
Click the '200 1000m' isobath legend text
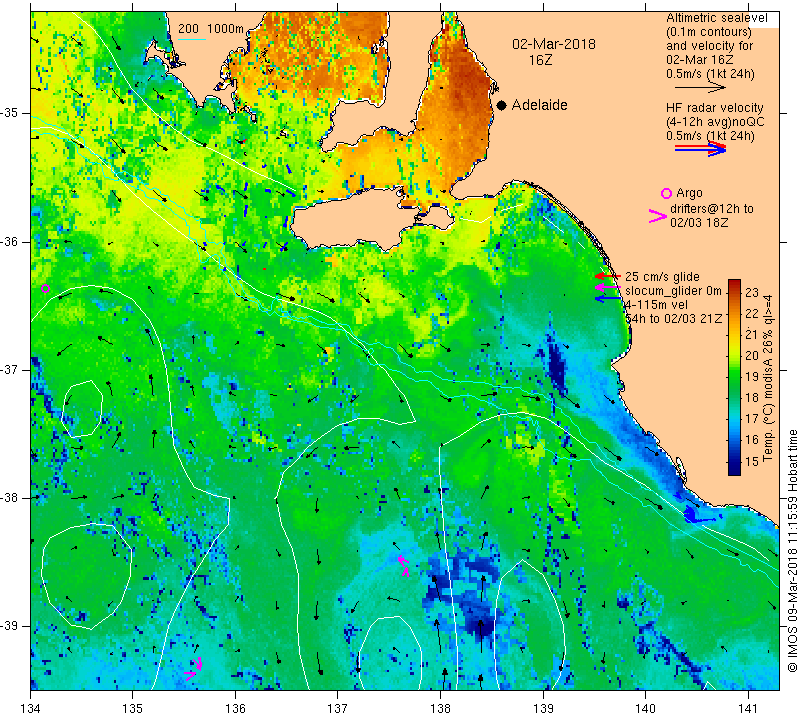click(211, 29)
